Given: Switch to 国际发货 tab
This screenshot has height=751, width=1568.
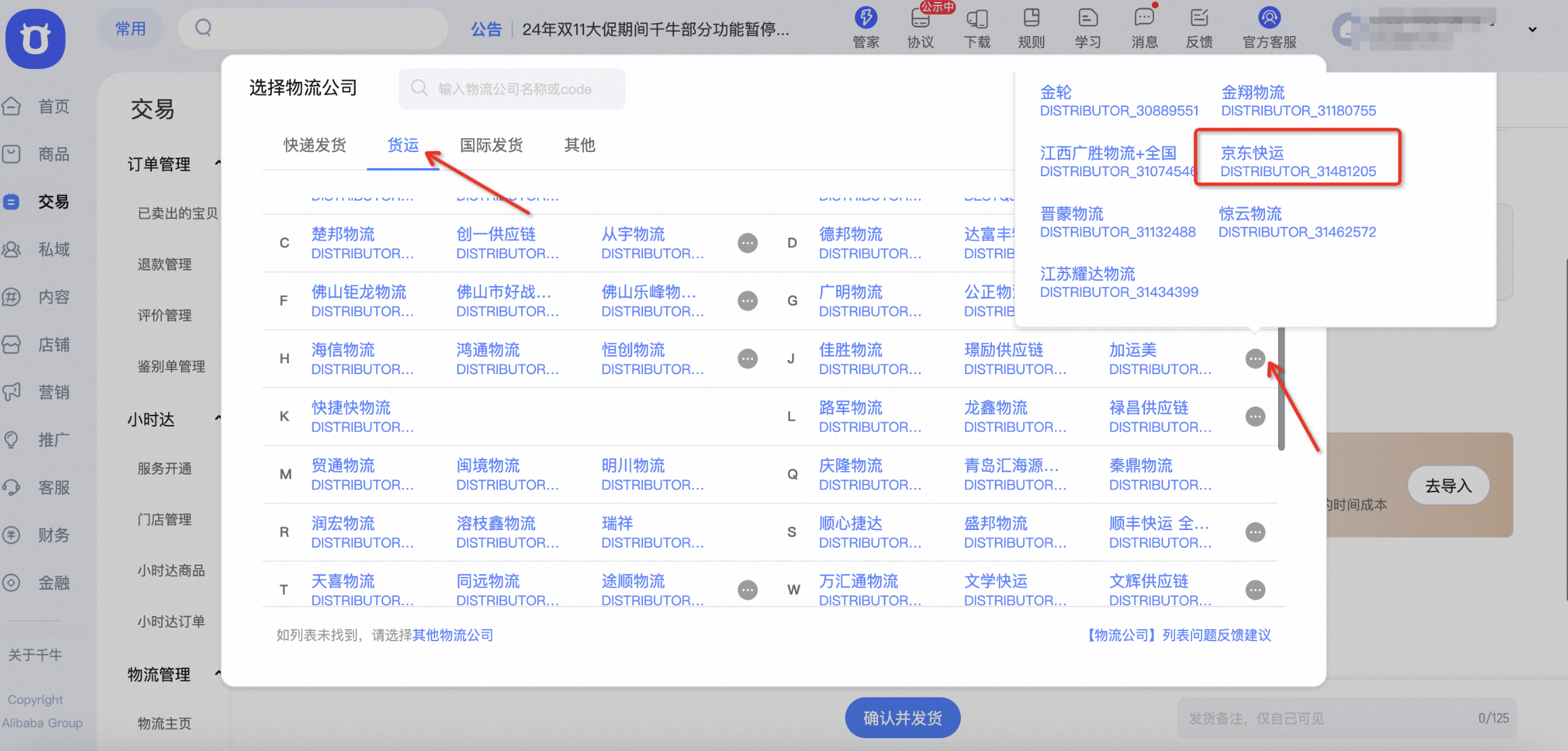Looking at the screenshot, I should pos(491,145).
